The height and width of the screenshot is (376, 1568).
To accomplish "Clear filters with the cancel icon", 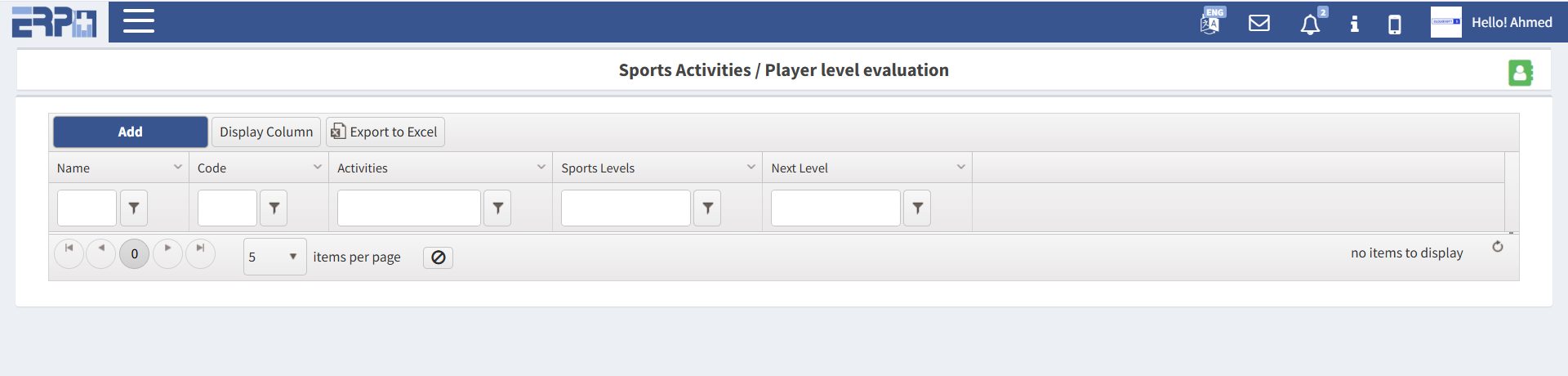I will tap(438, 257).
